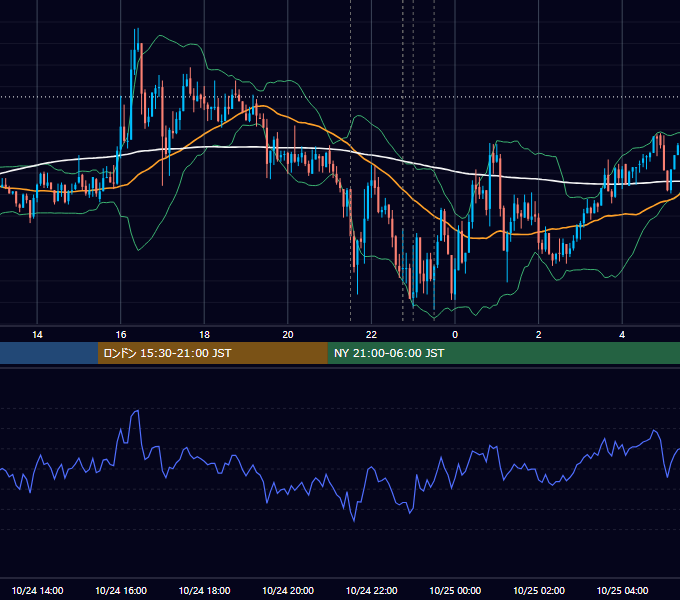Click the 10/24 18:00 date label
The height and width of the screenshot is (600, 680).
[204, 590]
